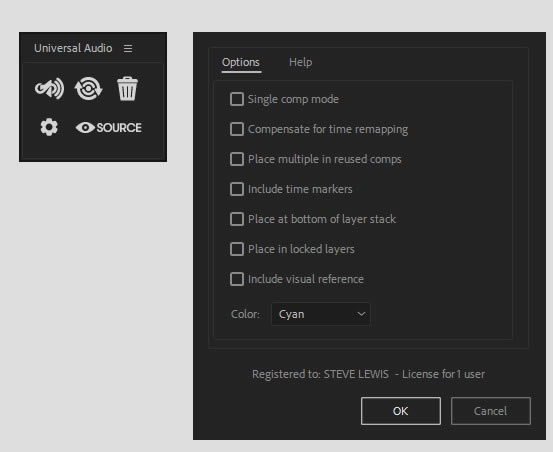Check Include visual reference option
The width and height of the screenshot is (553, 452).
[x=237, y=279]
